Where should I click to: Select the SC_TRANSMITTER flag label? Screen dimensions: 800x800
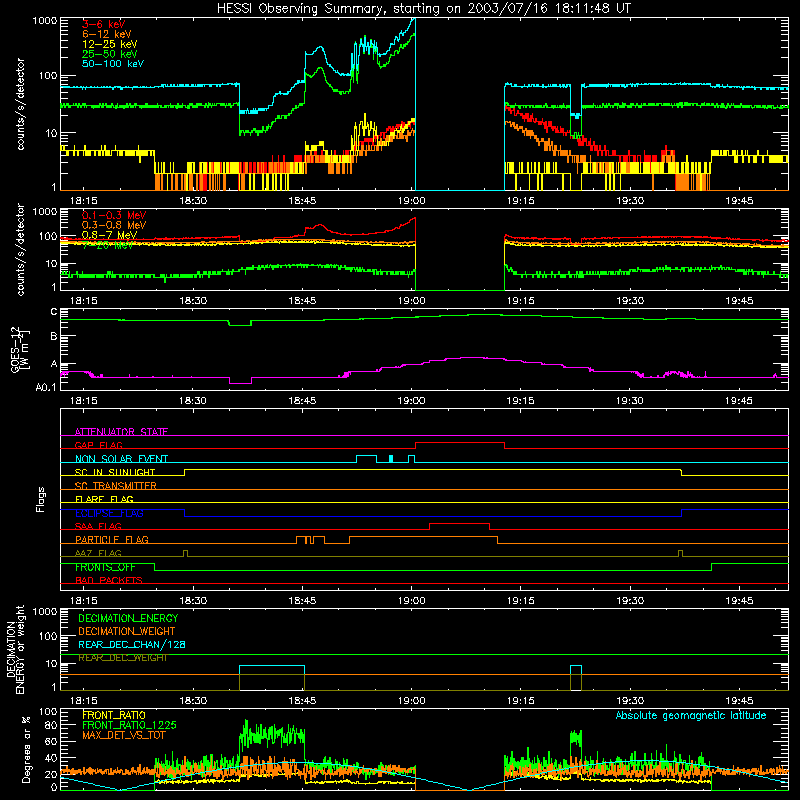pos(115,485)
